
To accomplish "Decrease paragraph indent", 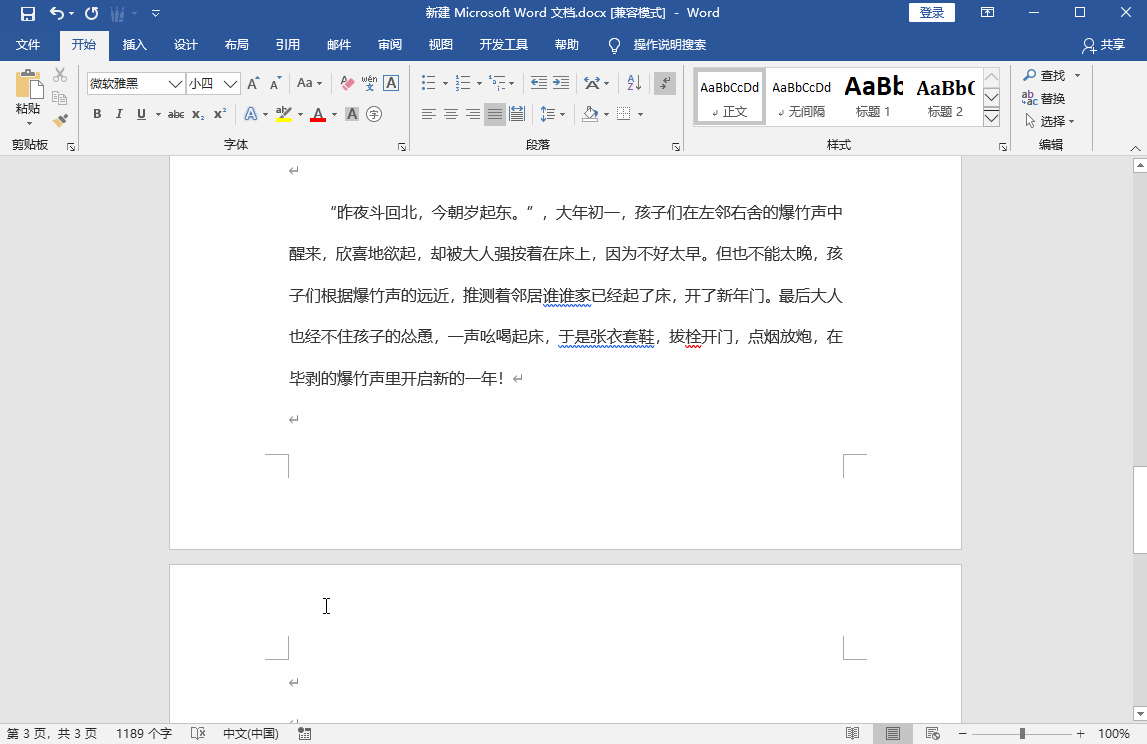I will coord(538,83).
